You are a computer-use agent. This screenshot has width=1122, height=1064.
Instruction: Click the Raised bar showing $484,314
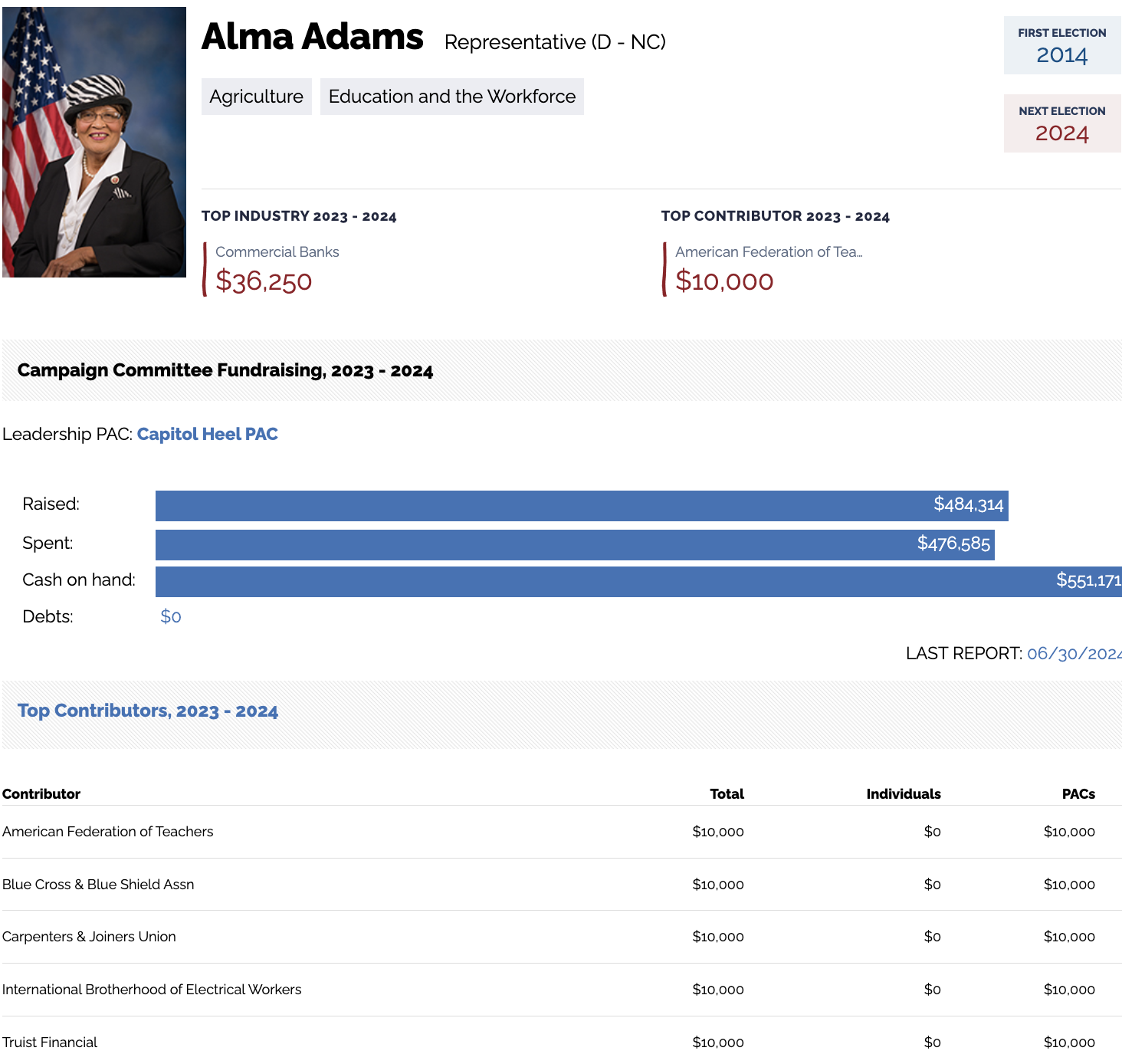click(582, 506)
